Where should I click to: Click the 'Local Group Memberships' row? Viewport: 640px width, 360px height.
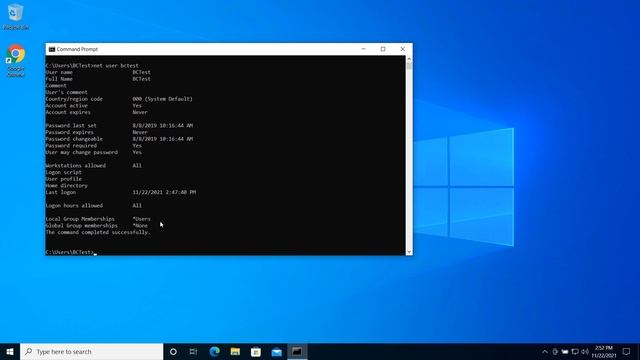click(98, 219)
